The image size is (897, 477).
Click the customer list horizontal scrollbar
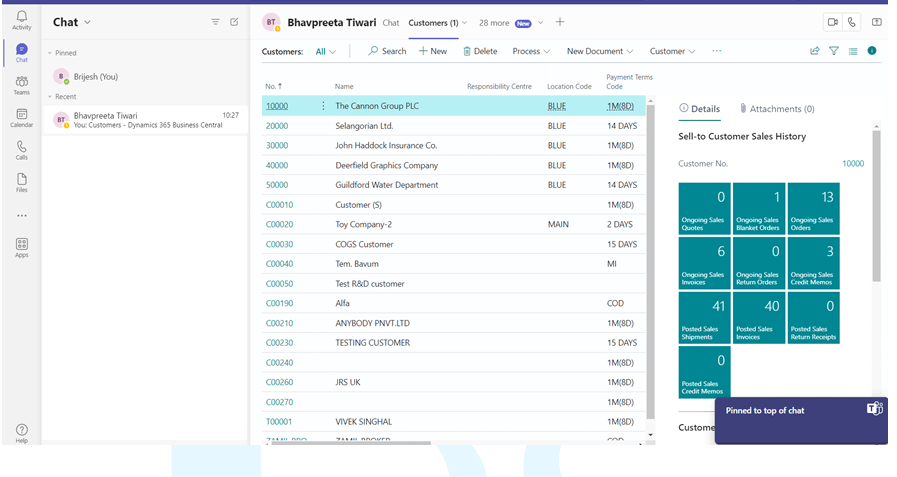pyautogui.click(x=351, y=443)
